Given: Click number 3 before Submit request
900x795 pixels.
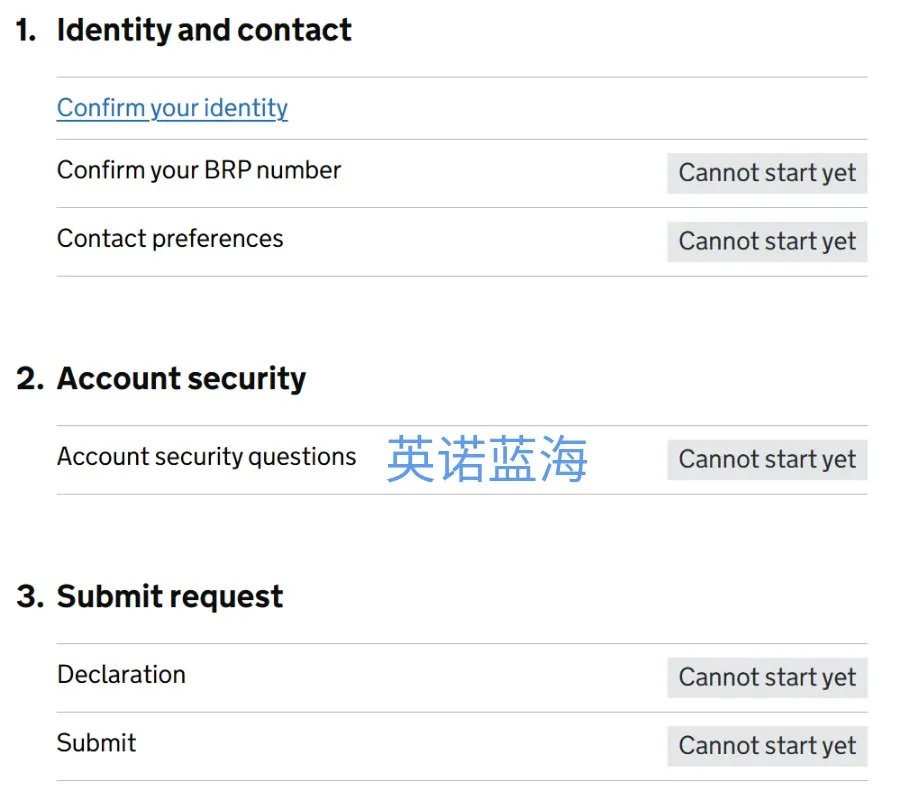Looking at the screenshot, I should click(29, 597).
